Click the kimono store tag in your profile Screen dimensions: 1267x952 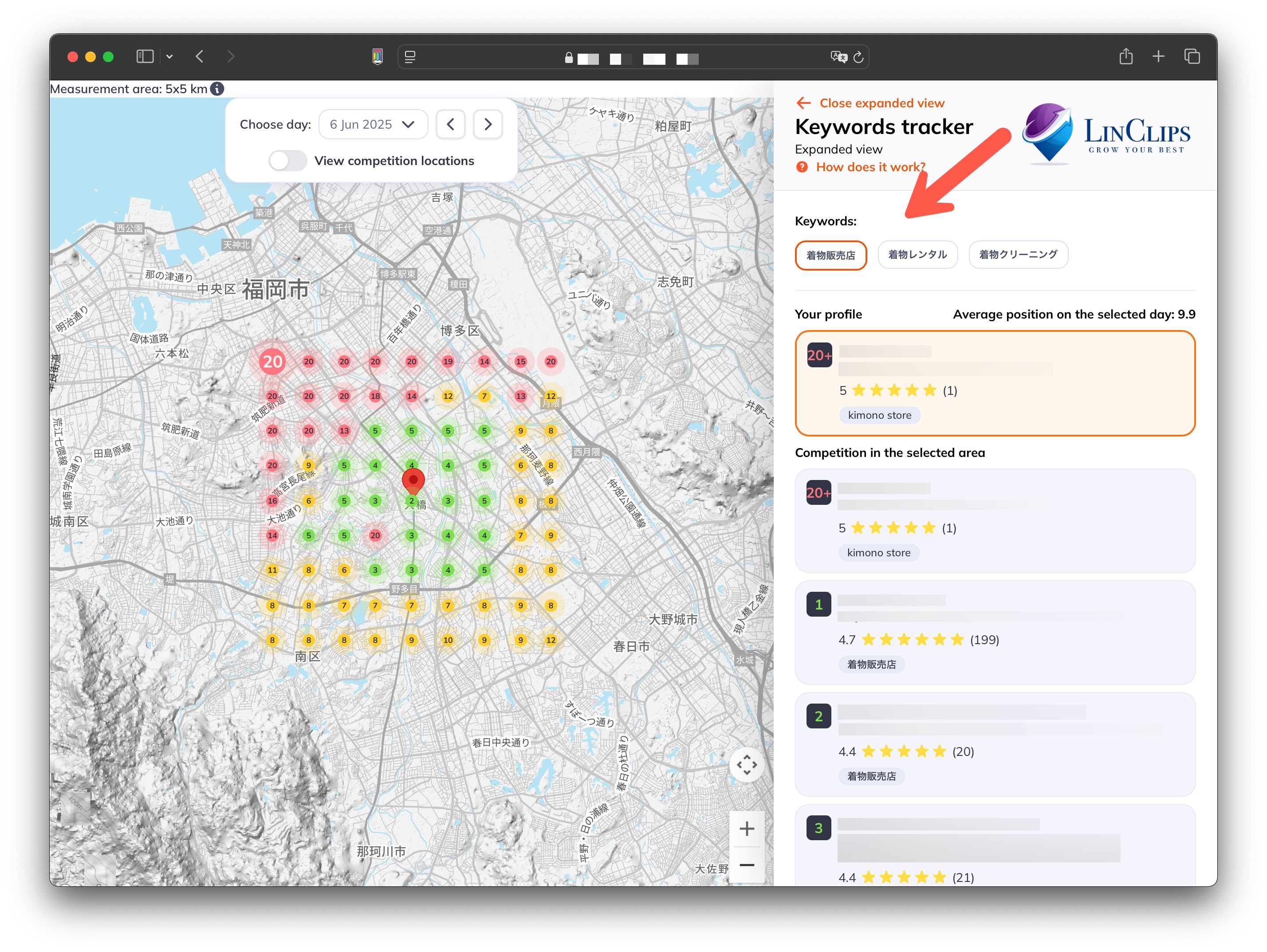point(879,415)
